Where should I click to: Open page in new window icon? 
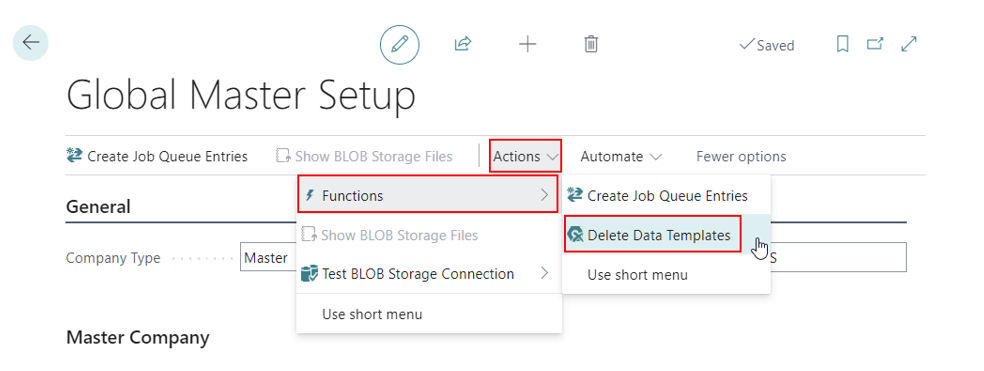(x=875, y=44)
